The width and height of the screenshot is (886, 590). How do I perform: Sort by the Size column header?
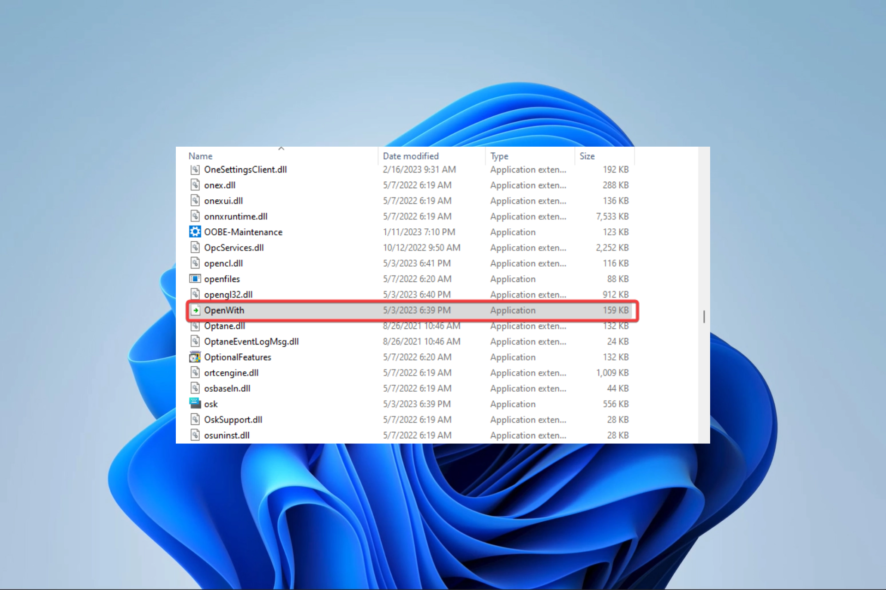[587, 156]
